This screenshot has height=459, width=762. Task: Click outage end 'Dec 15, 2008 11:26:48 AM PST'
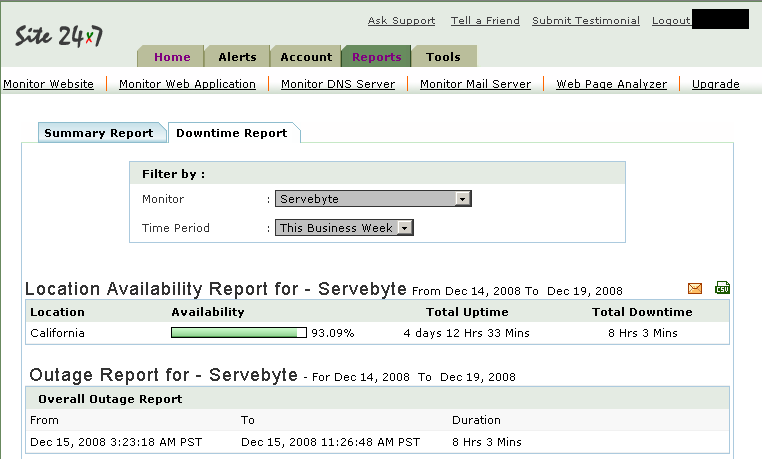[330, 442]
